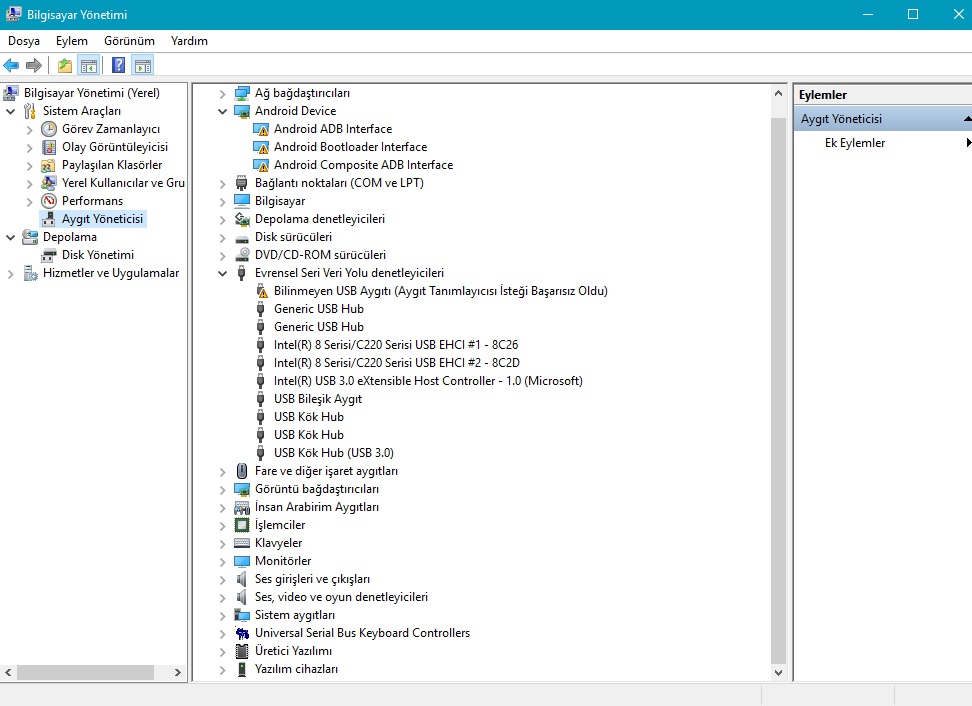Select Android ADB Interface warning device
The width and height of the screenshot is (972, 706).
pos(333,129)
